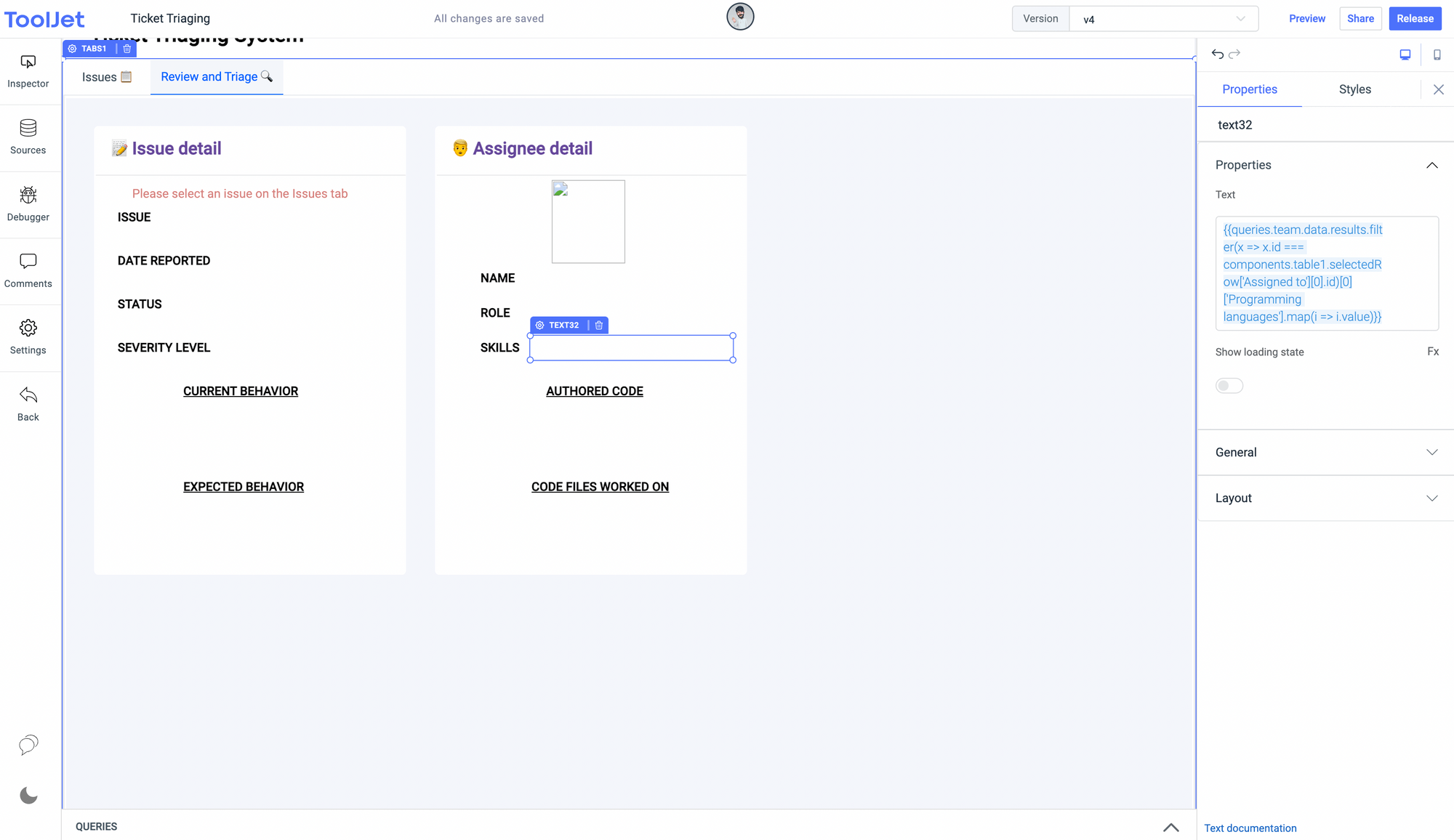Switch to mobile layout view icon
This screenshot has height=840, width=1454.
pos(1437,54)
